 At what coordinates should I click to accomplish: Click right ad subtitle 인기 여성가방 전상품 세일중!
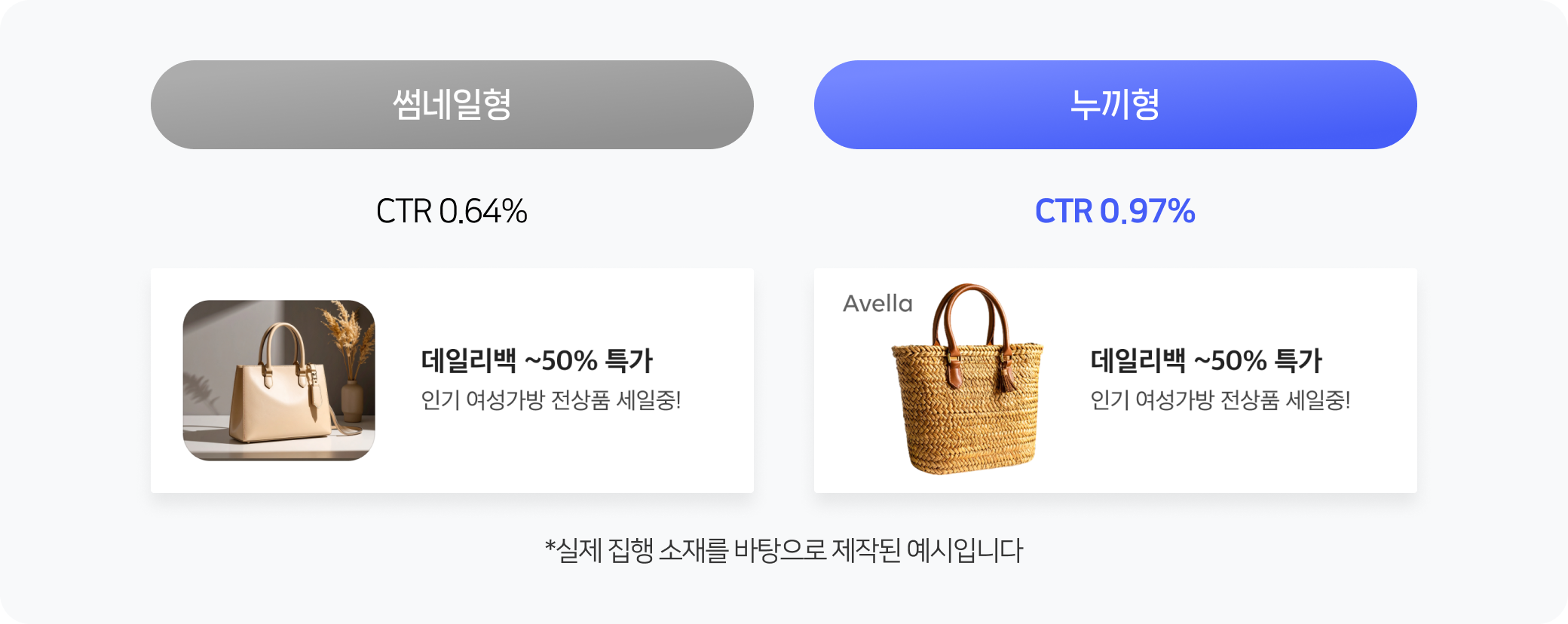[x=1220, y=399]
